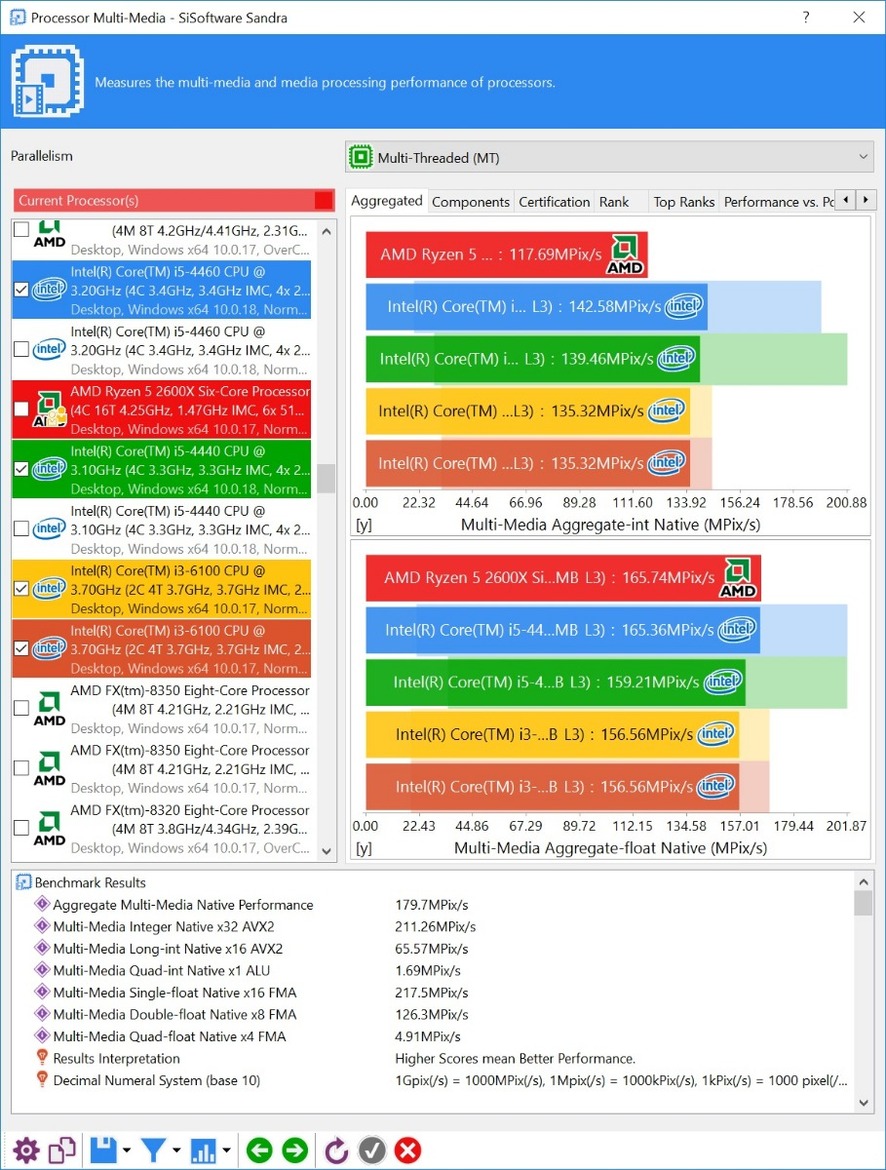
Task: Check the white-row Core i5-4440 checkbox
Action: 22,528
